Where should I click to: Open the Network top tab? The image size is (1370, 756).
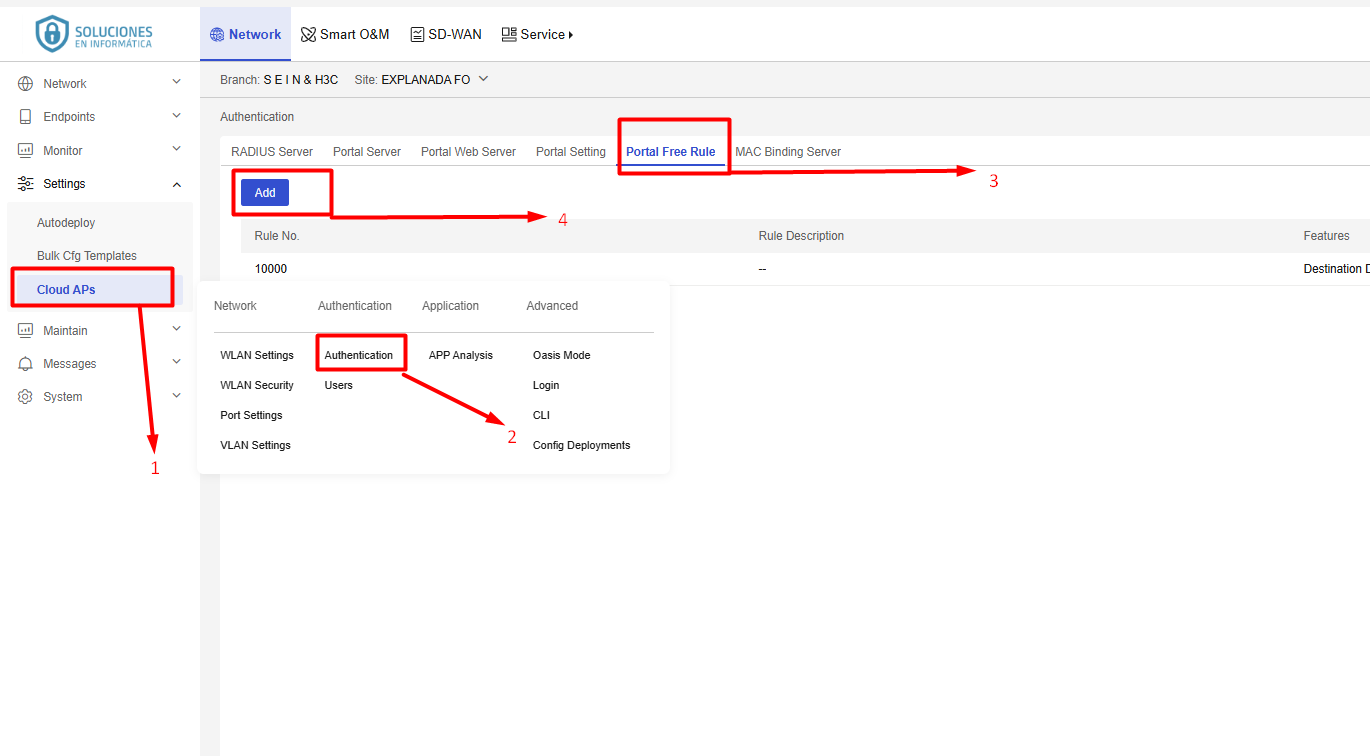(x=245, y=34)
